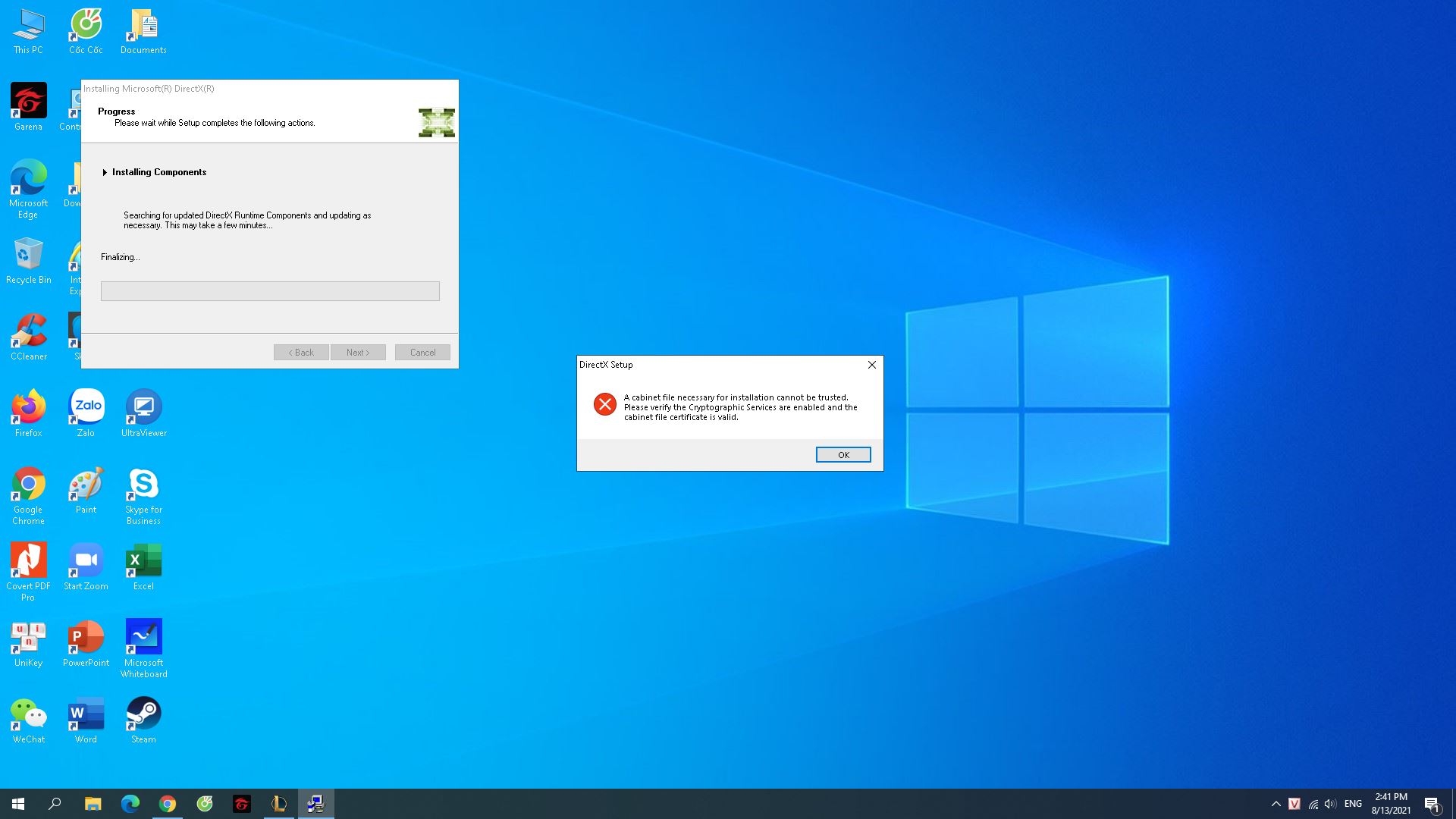Click the Cancel button in DirectX installer
The width and height of the screenshot is (1456, 819).
pos(422,353)
